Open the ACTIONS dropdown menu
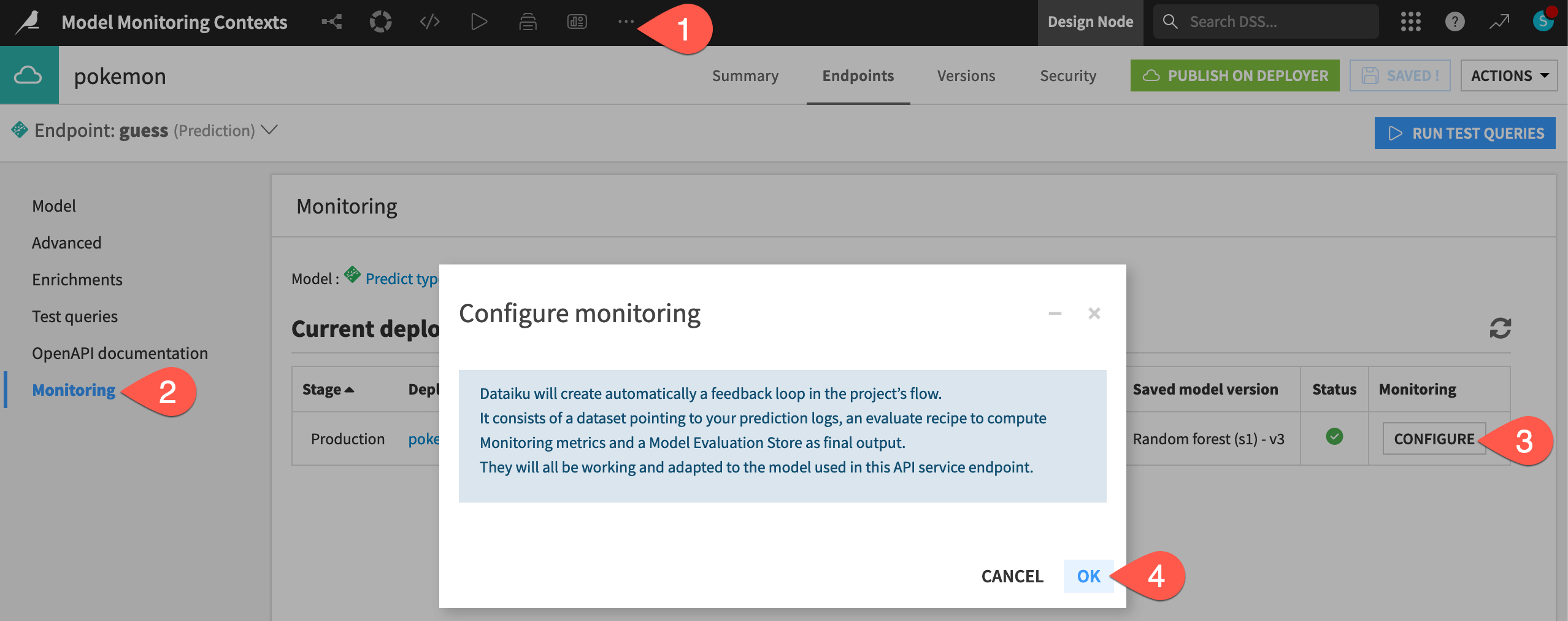The image size is (1568, 621). [x=1508, y=75]
